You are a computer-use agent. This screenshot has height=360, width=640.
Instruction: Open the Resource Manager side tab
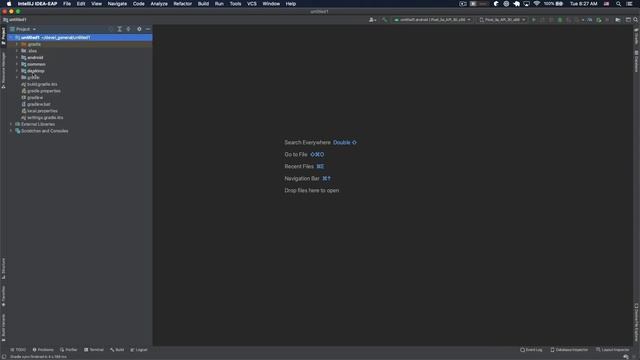click(3, 70)
